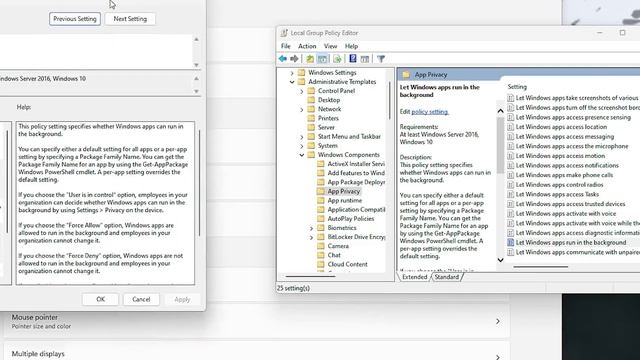
Task: Click icon beside 'Let Windows apps access messaging'
Action: point(510,136)
